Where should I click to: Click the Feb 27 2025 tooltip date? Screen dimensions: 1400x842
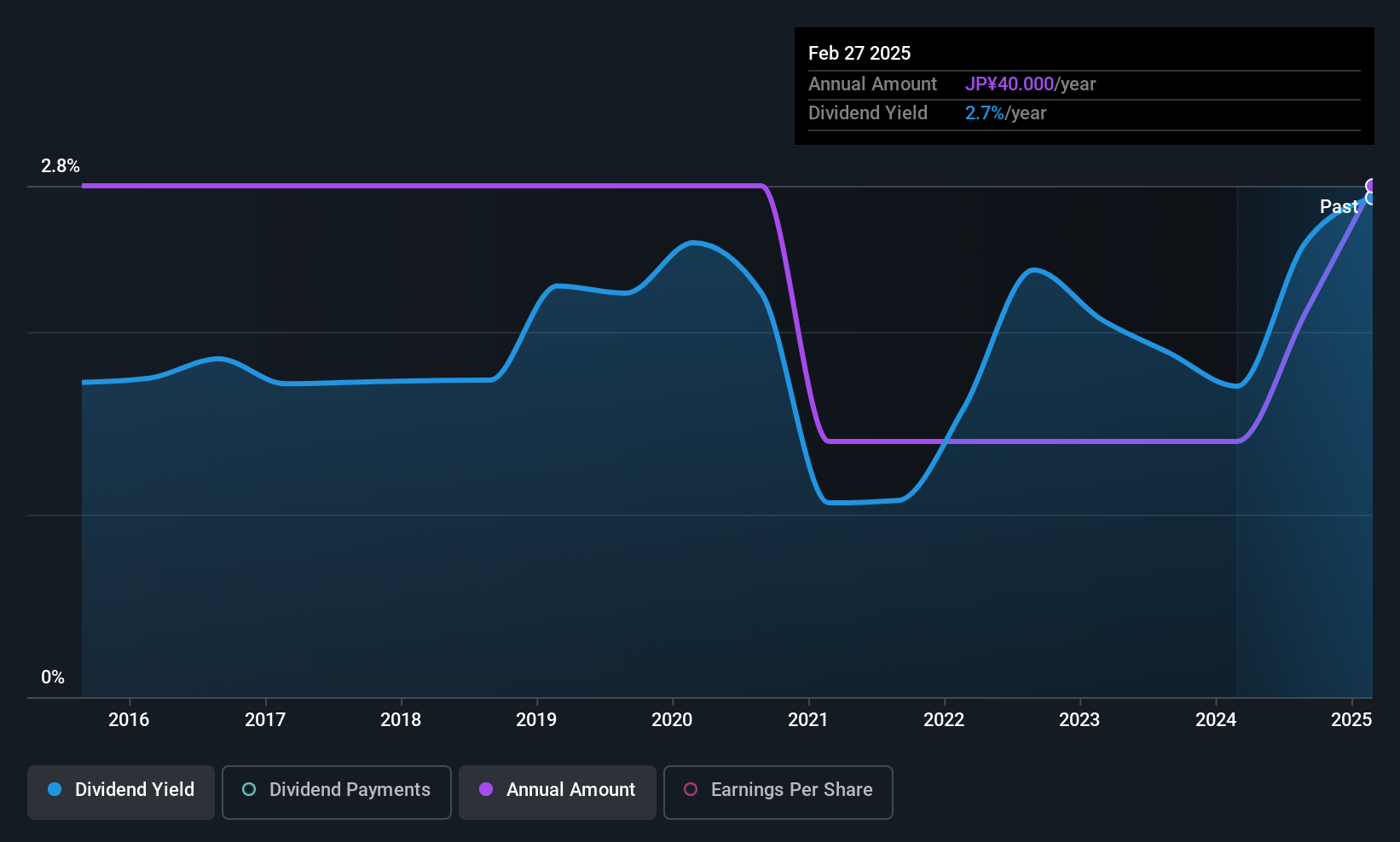point(859,53)
